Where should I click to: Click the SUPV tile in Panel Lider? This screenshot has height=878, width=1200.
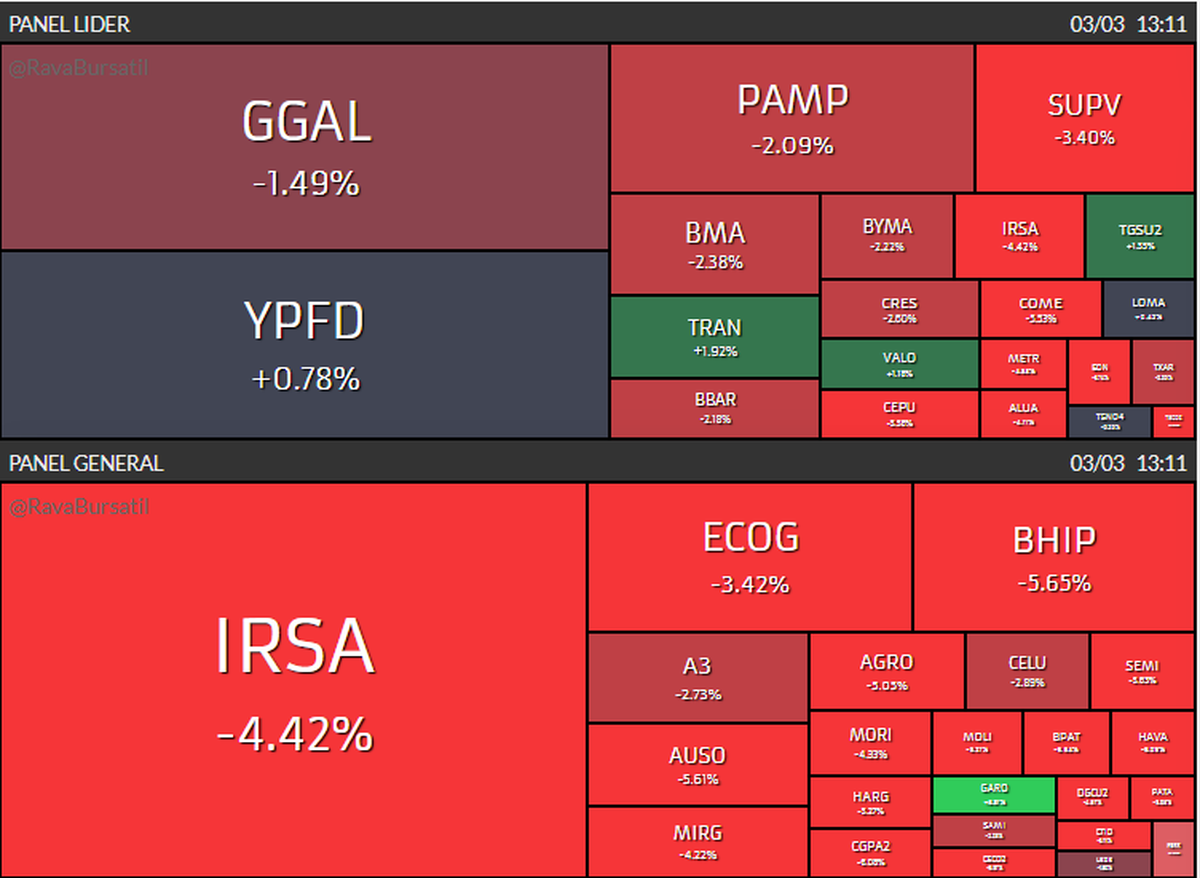[1084, 118]
